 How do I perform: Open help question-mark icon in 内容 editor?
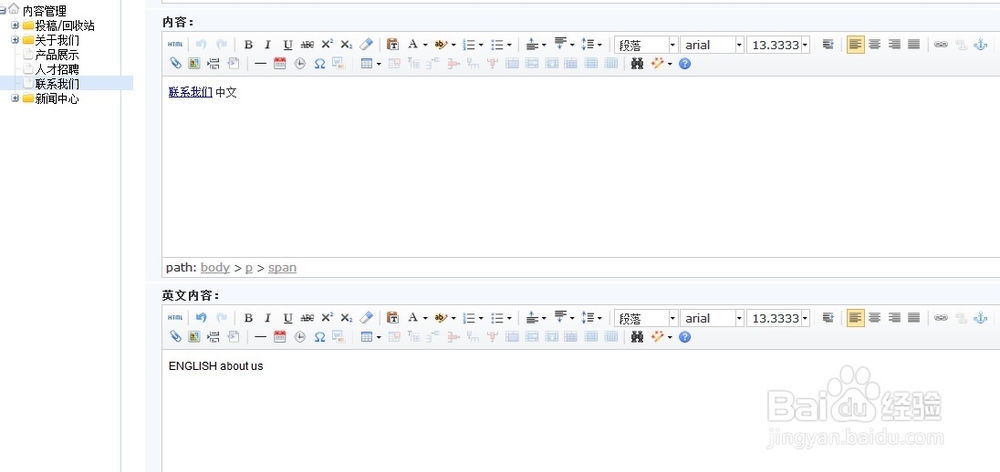685,64
